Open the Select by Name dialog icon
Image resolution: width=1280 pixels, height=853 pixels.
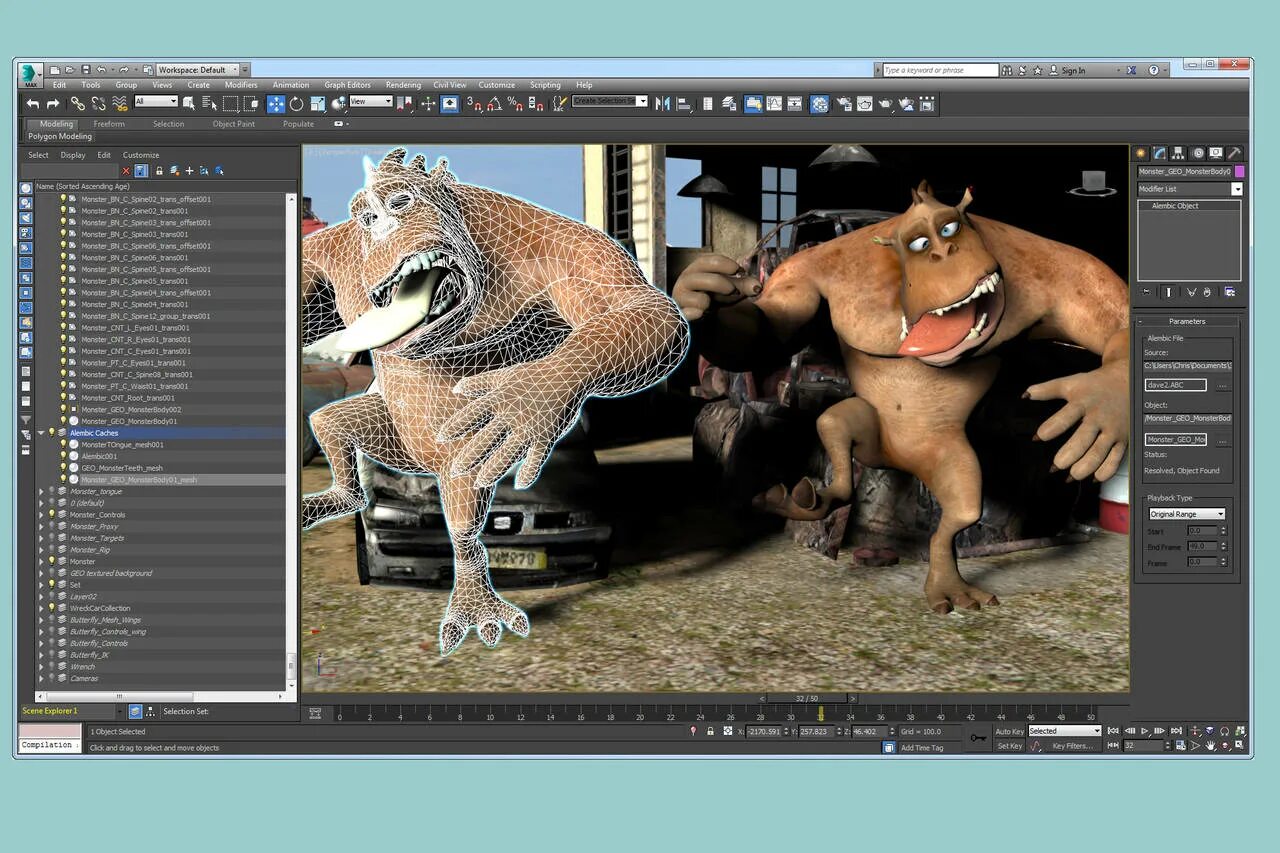(209, 103)
